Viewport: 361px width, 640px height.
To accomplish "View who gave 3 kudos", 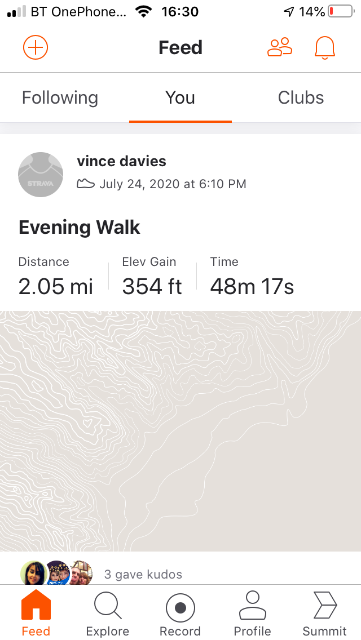I will click(143, 575).
